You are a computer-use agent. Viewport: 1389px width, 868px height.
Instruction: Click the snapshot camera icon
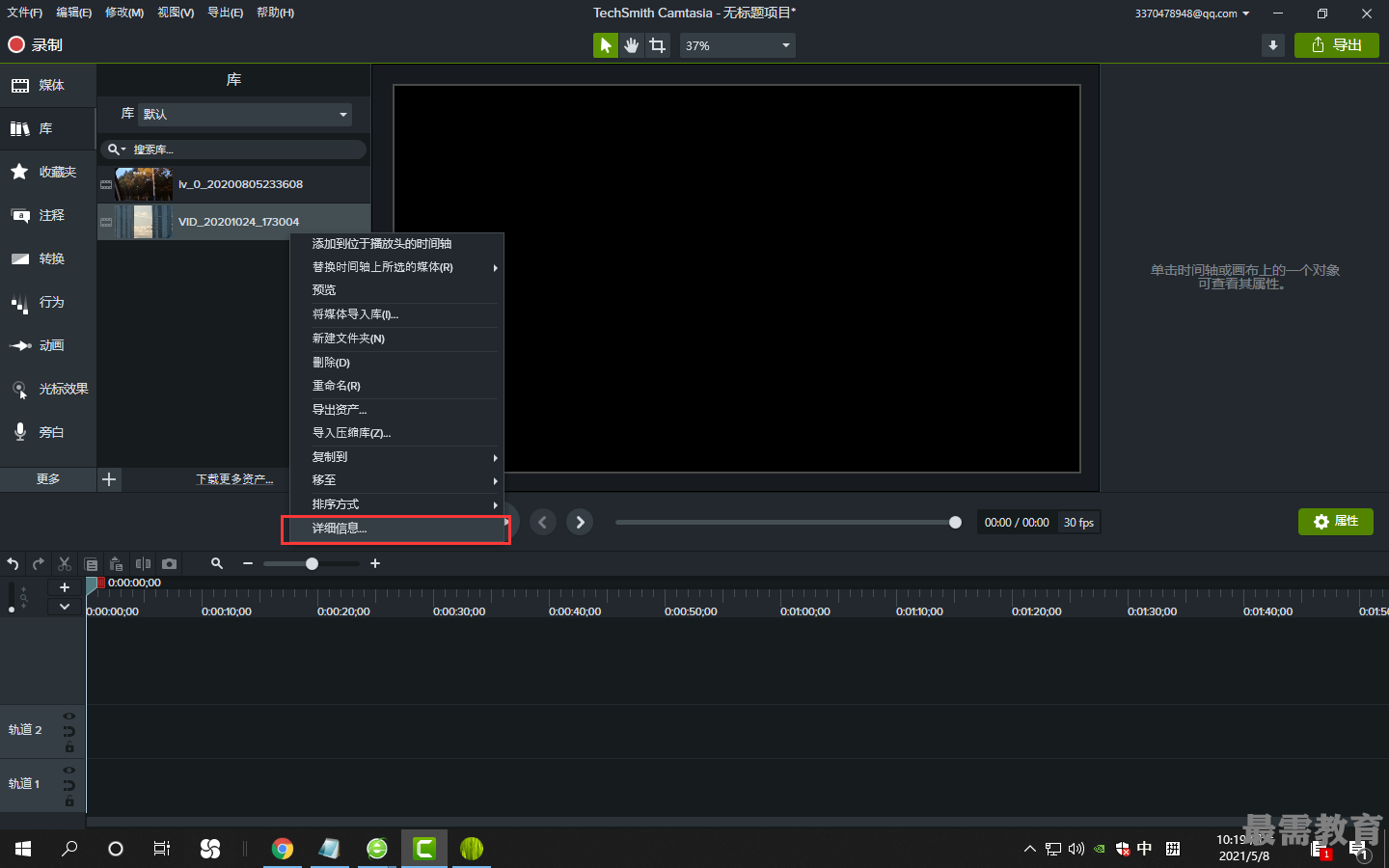(170, 563)
